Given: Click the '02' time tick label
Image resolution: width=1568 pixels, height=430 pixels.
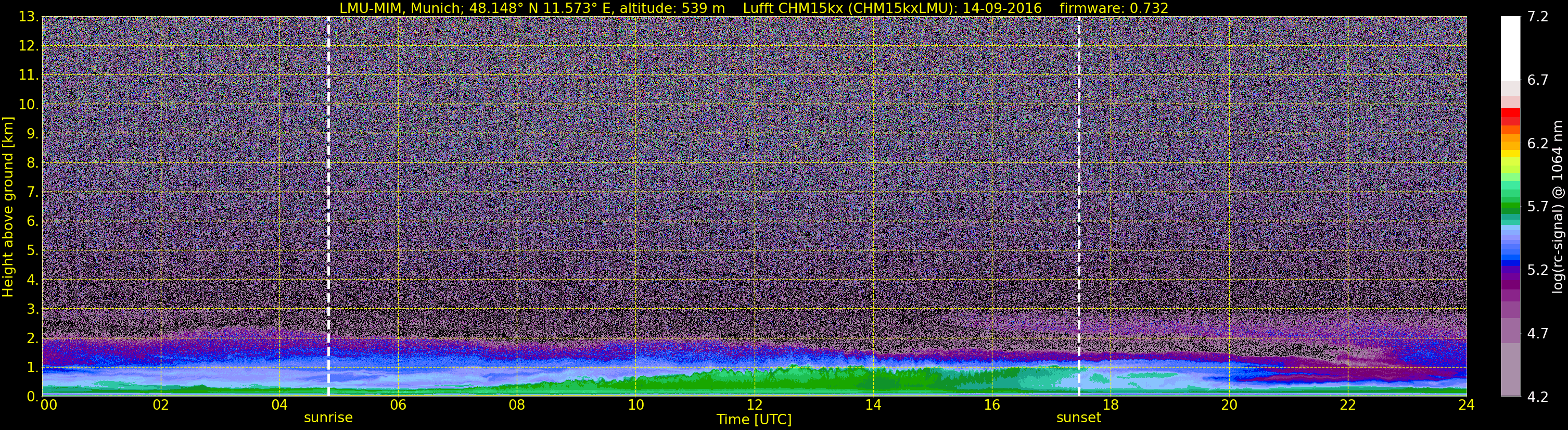Looking at the screenshot, I should (161, 405).
